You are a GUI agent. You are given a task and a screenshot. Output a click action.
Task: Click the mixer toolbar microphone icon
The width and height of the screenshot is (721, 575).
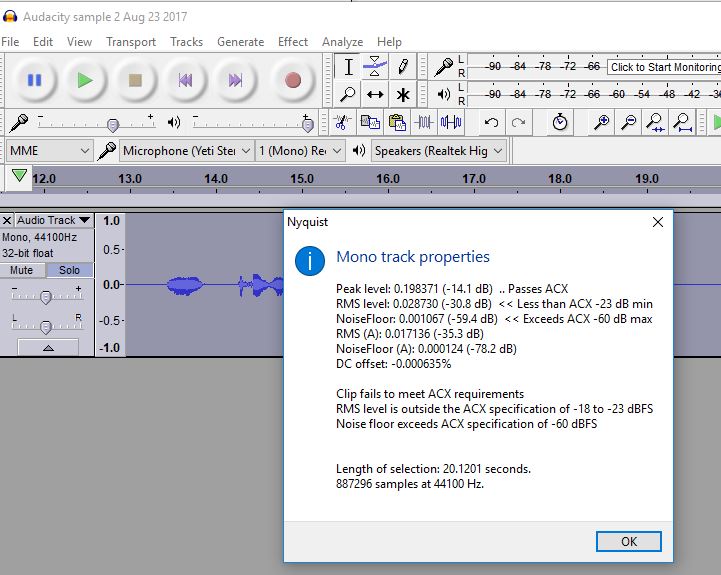tap(19, 122)
